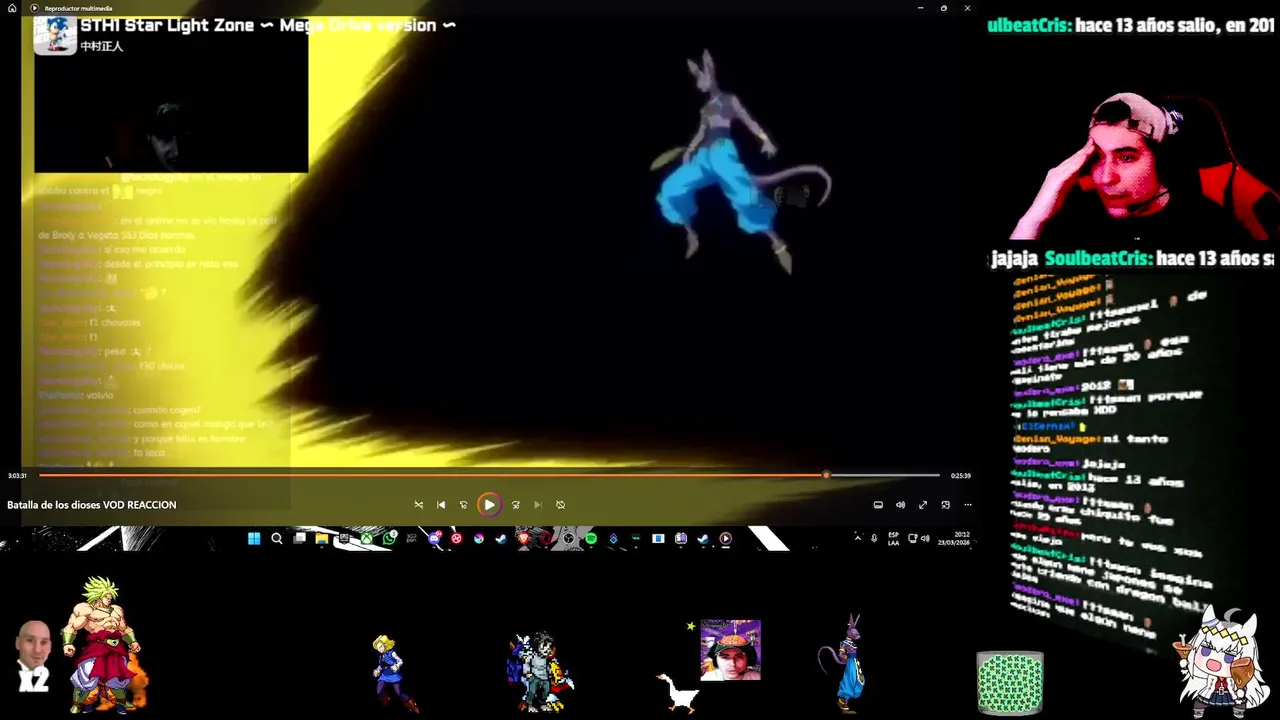The height and width of the screenshot is (720, 1280).
Task: Open the Xbox app on the taskbar
Action: pyautogui.click(x=367, y=539)
